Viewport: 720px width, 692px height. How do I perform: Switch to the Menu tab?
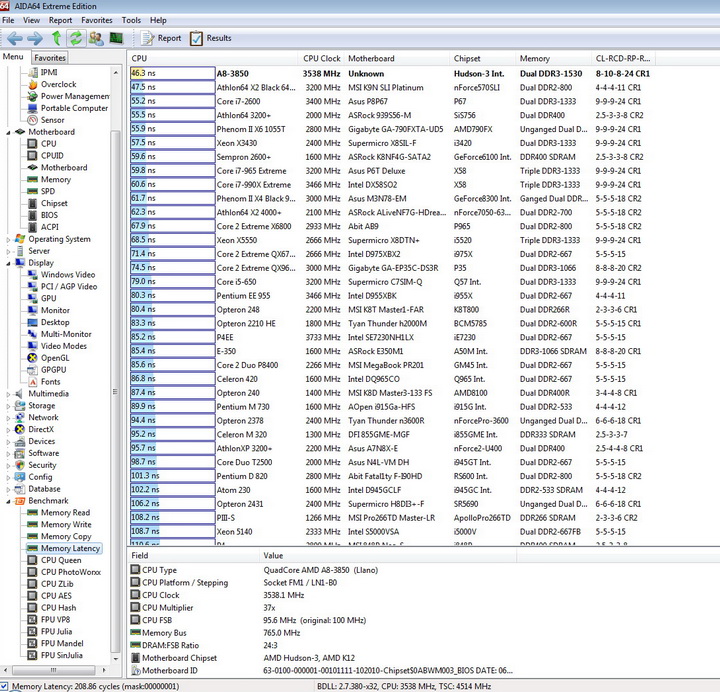13,57
